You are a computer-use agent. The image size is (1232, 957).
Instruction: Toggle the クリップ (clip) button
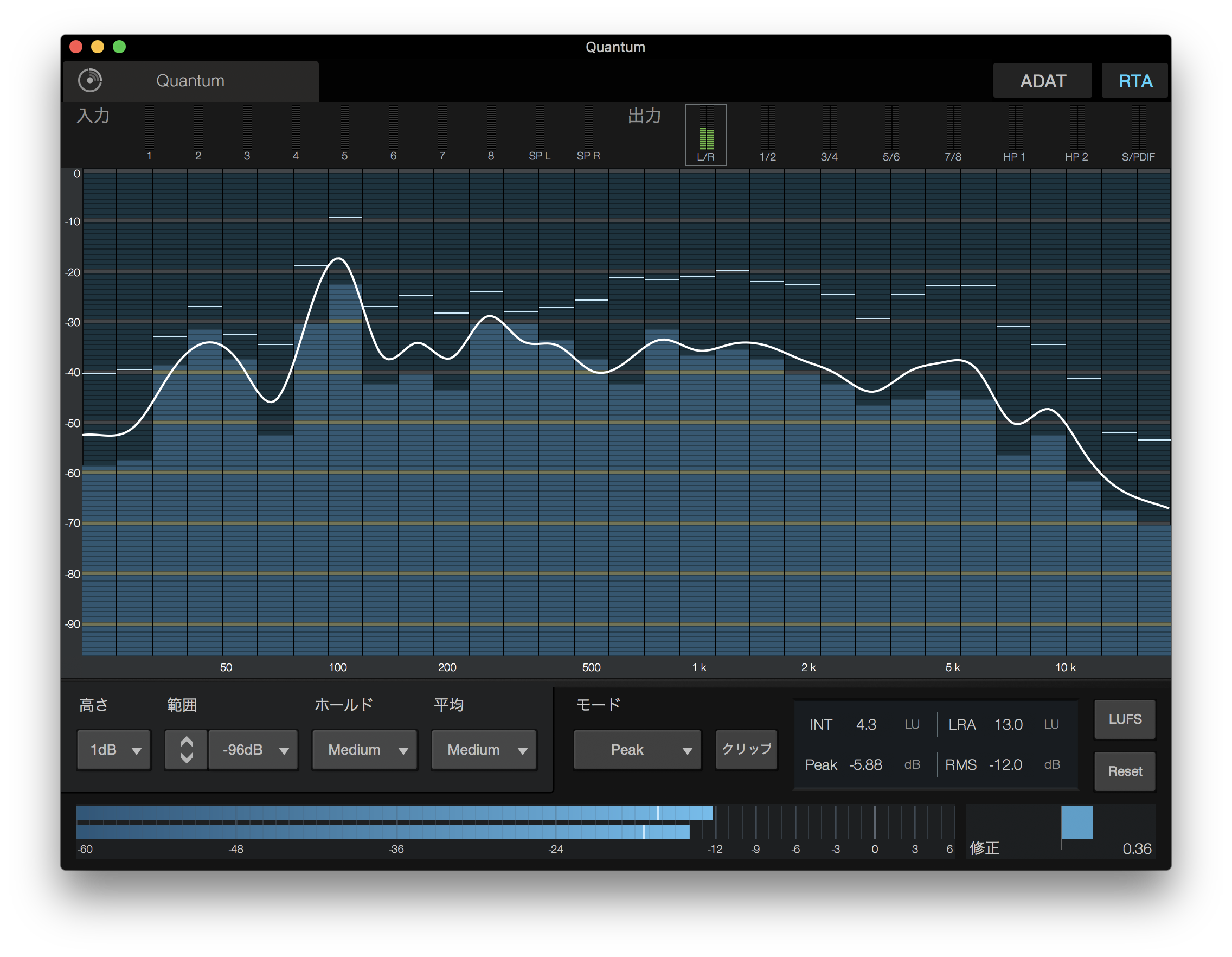pyautogui.click(x=746, y=749)
